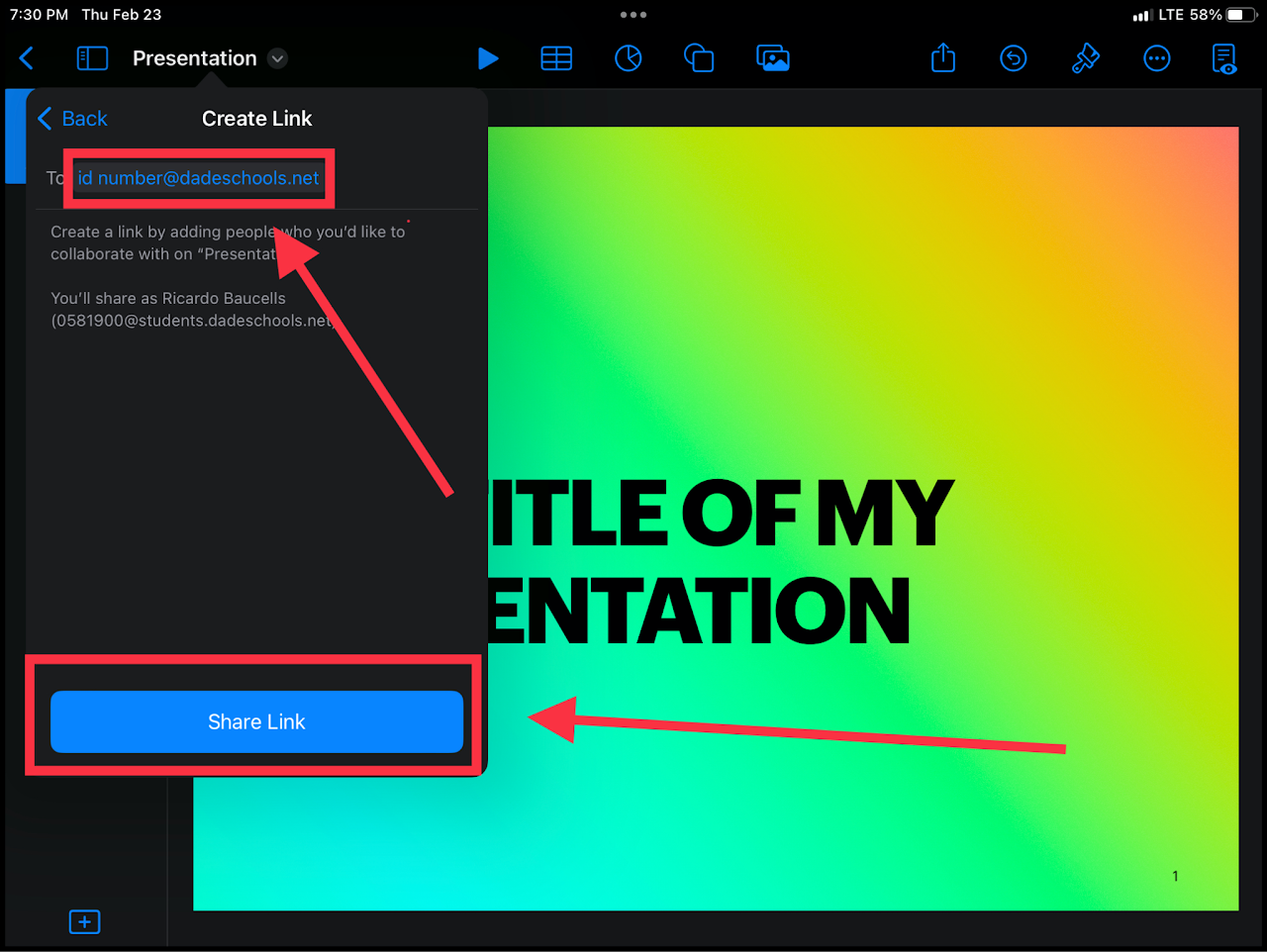Viewport: 1267px width, 952px height.
Task: Go Back in the Create Link popover
Action: point(72,119)
